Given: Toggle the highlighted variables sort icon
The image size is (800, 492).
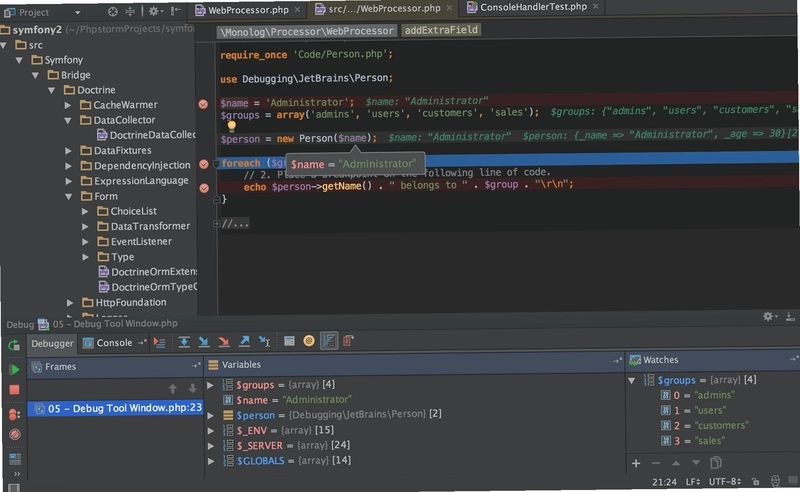Looking at the screenshot, I should [x=329, y=341].
